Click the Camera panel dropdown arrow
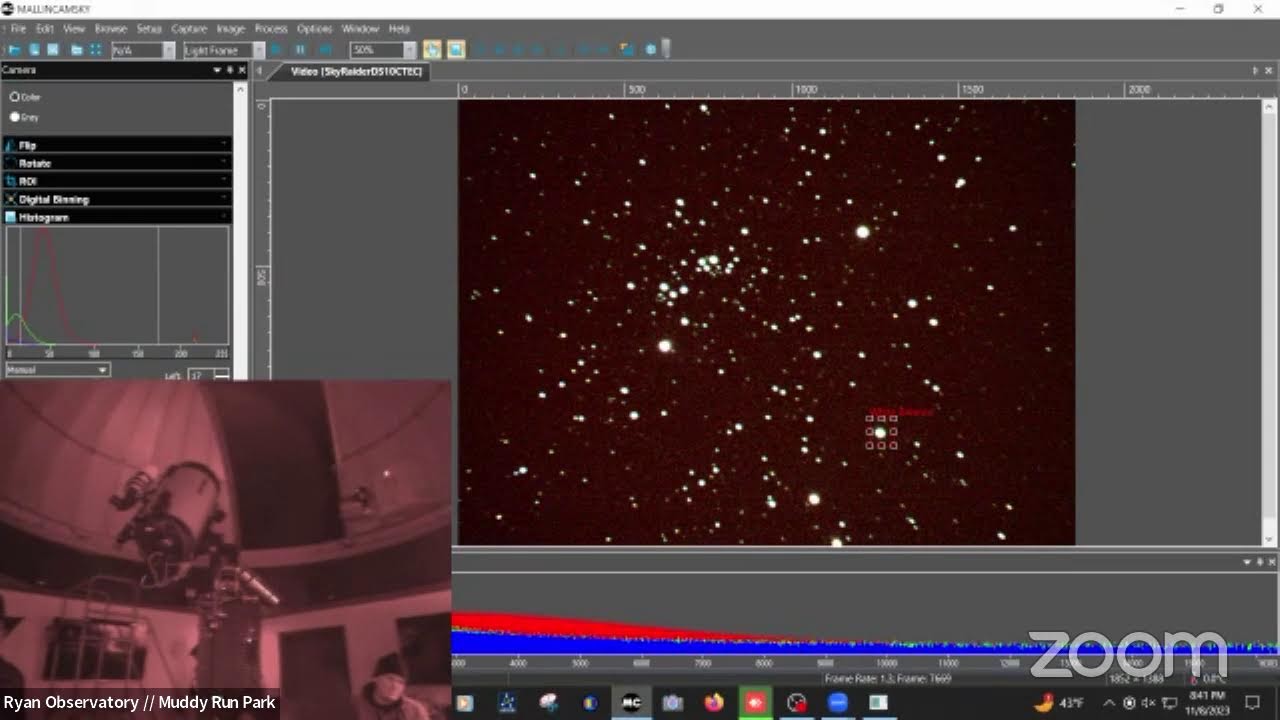The image size is (1280, 720). pyautogui.click(x=217, y=70)
